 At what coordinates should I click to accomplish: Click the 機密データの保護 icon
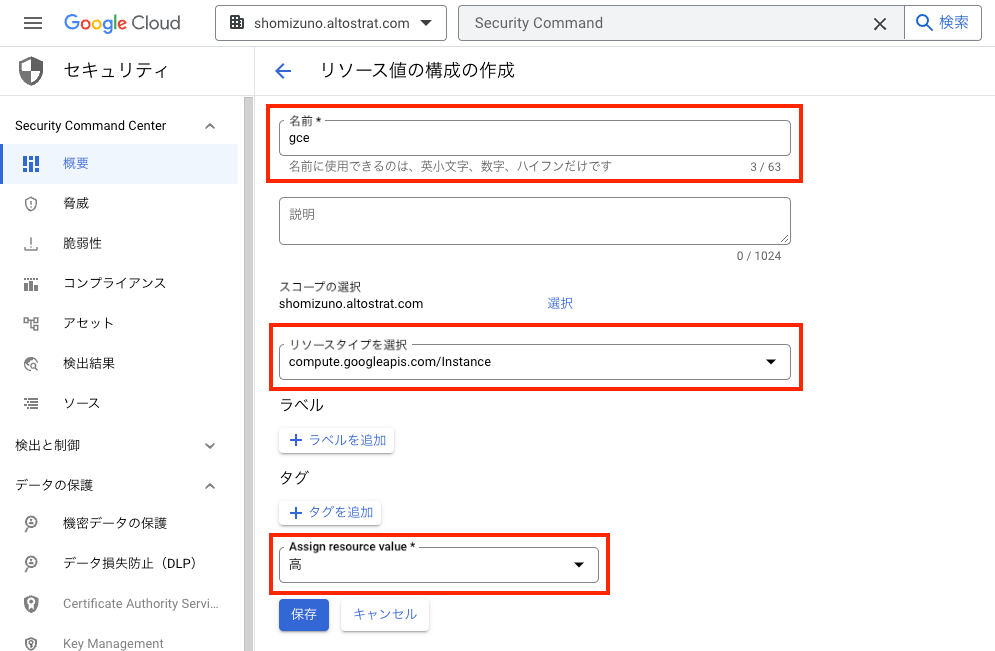pos(31,523)
